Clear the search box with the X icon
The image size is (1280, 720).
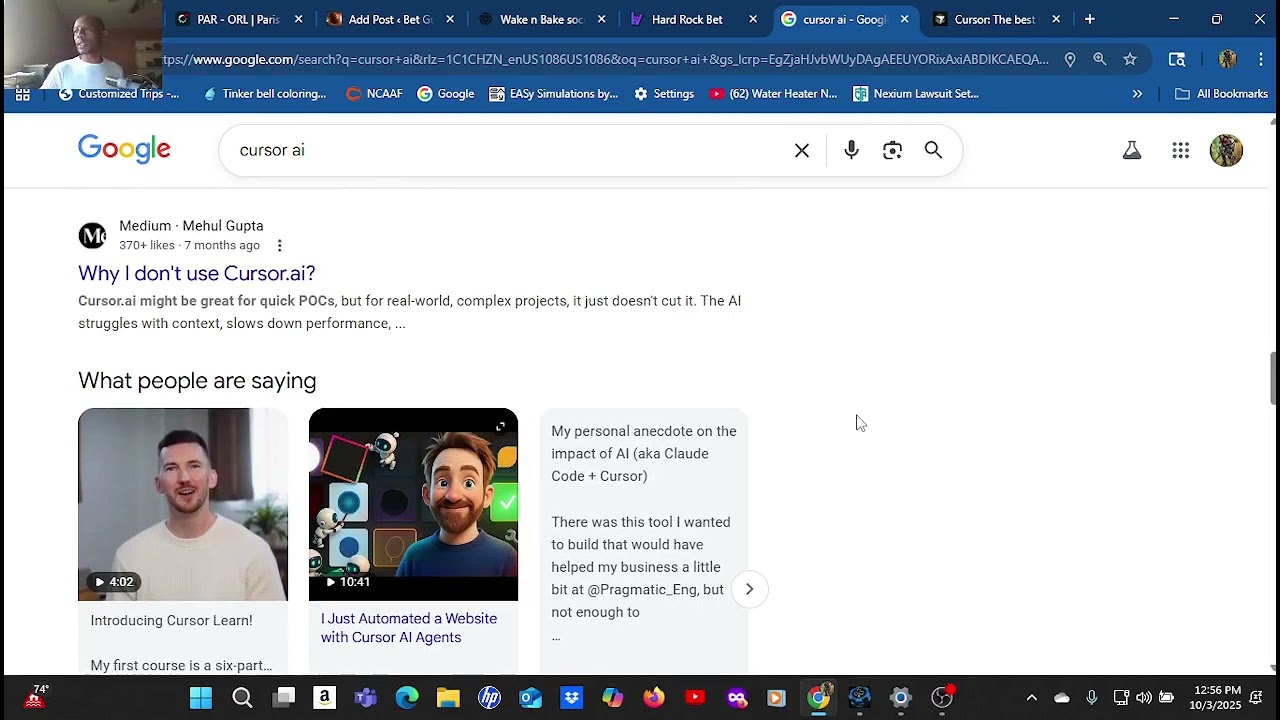point(802,150)
